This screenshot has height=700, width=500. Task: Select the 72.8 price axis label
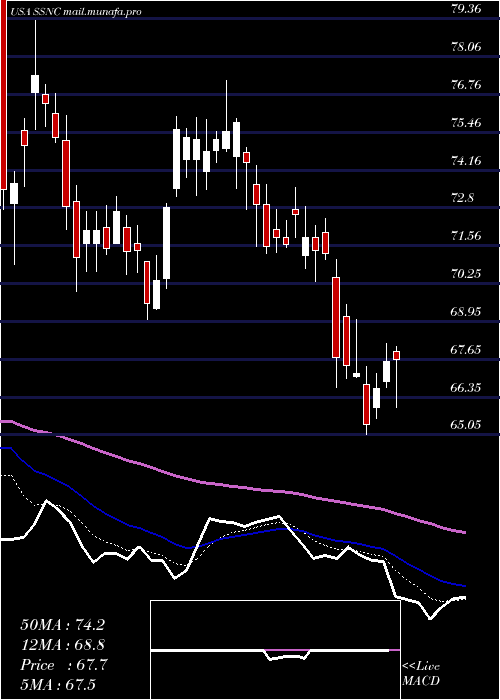click(462, 198)
